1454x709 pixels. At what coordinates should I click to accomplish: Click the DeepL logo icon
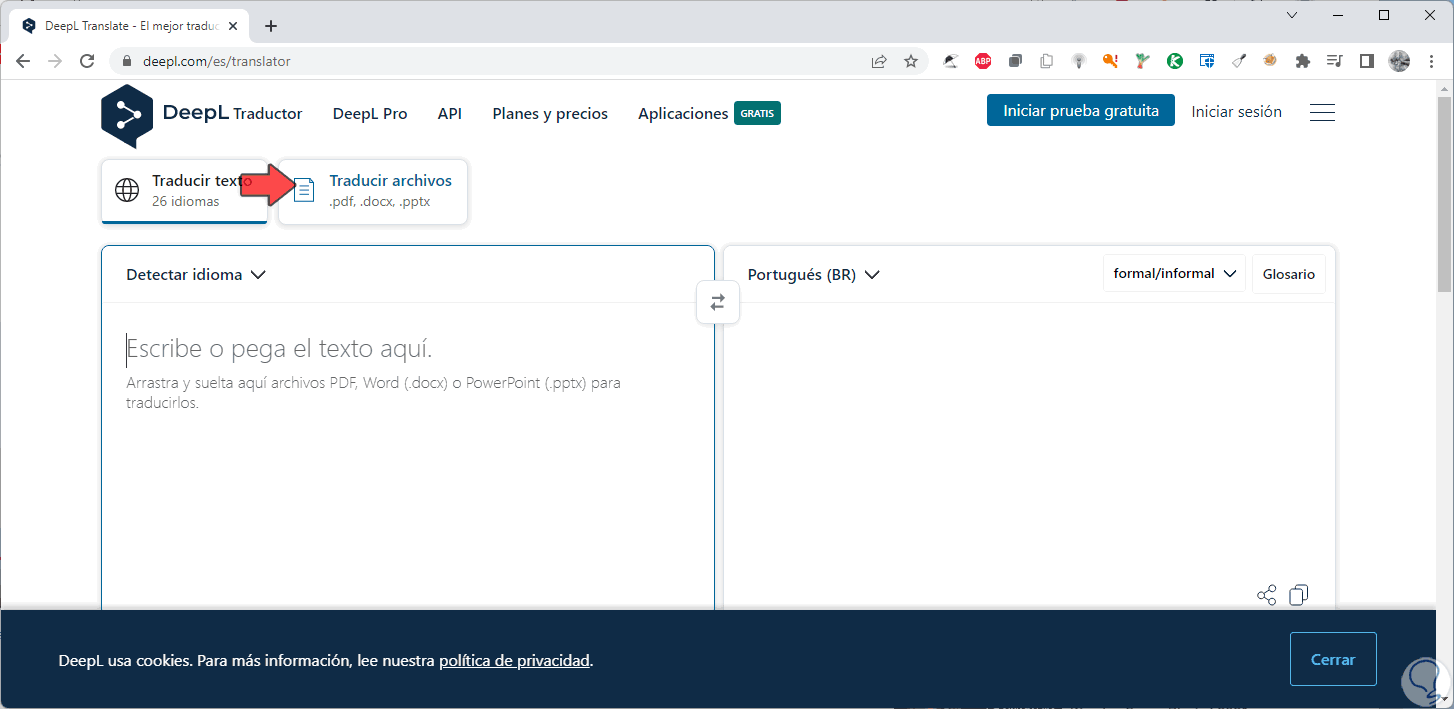tap(127, 116)
